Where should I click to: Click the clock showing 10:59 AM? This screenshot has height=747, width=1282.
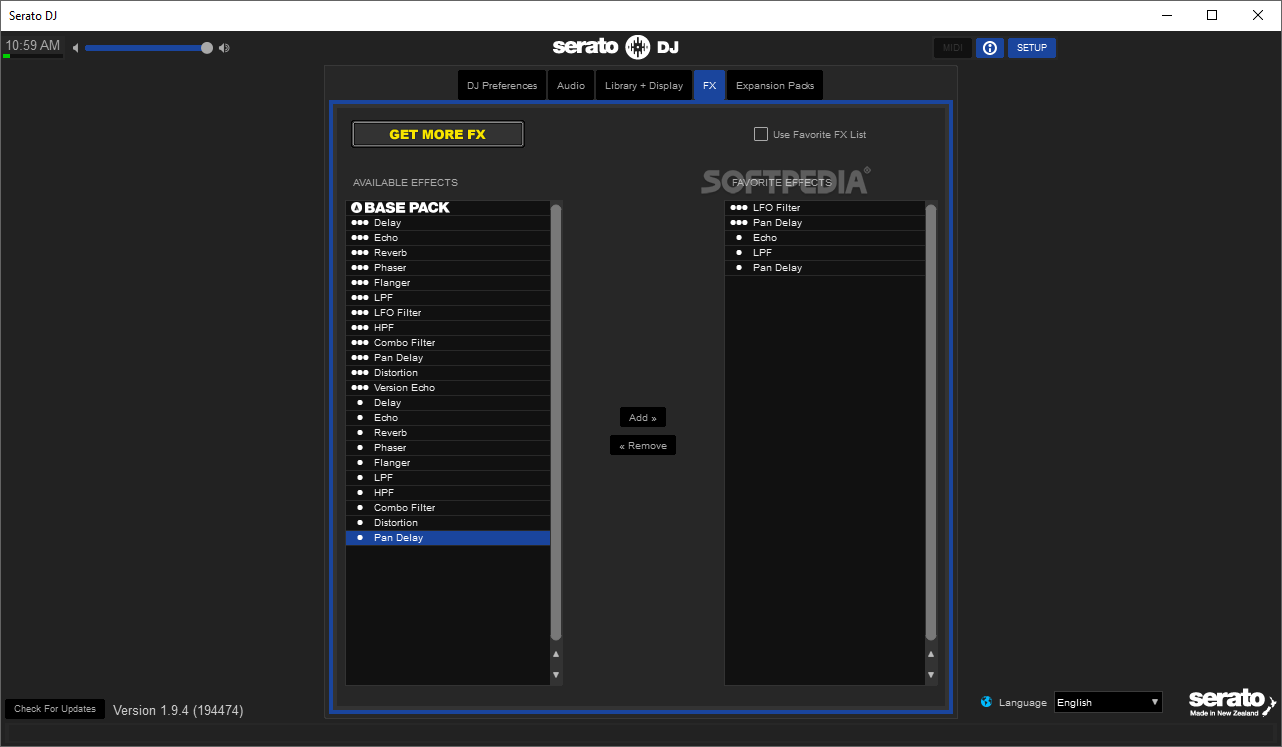pyautogui.click(x=33, y=46)
